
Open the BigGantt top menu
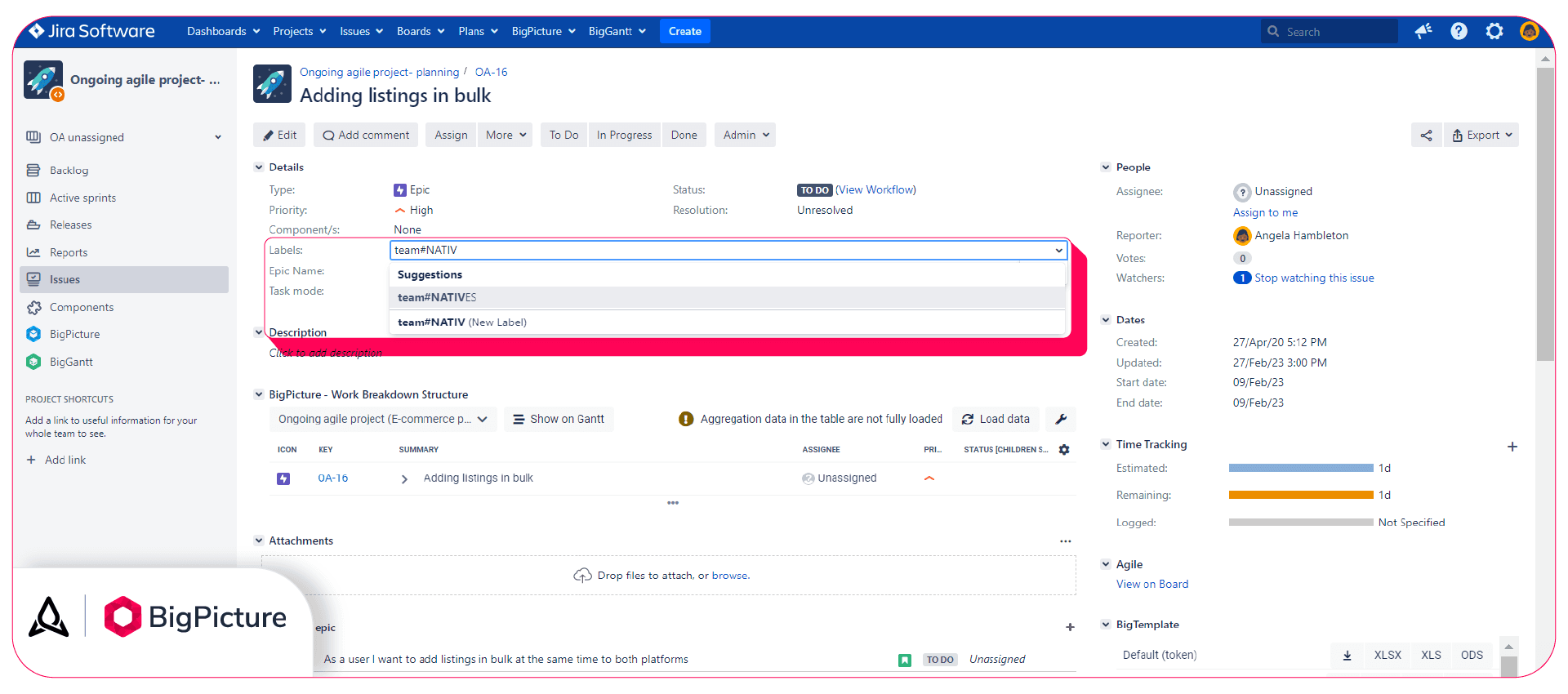(617, 31)
